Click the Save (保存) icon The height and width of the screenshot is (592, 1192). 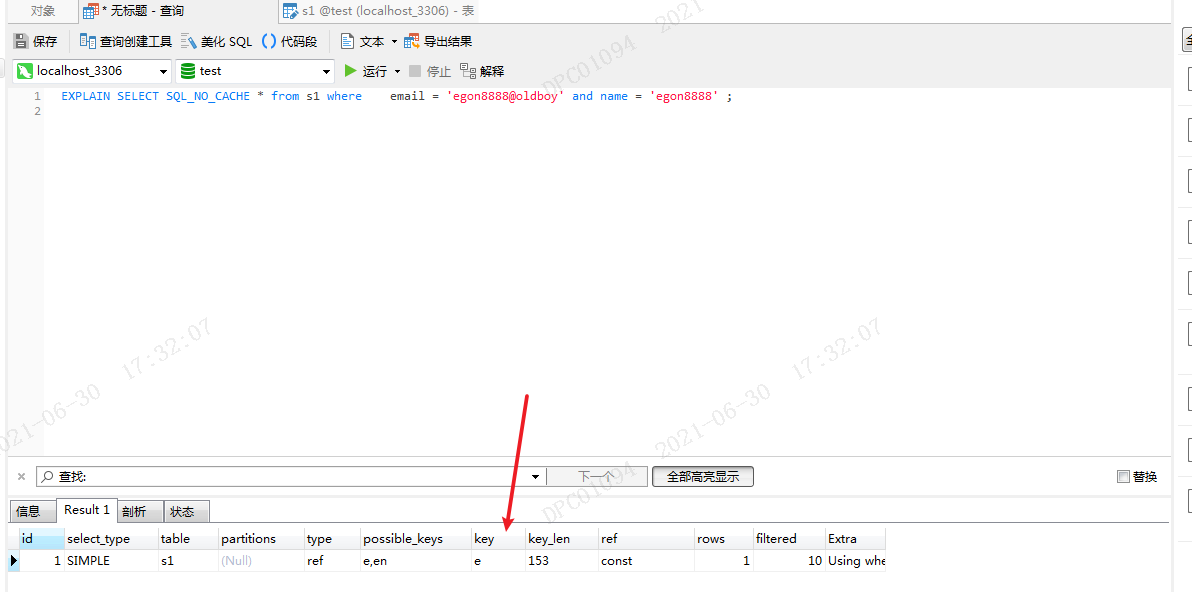click(21, 41)
